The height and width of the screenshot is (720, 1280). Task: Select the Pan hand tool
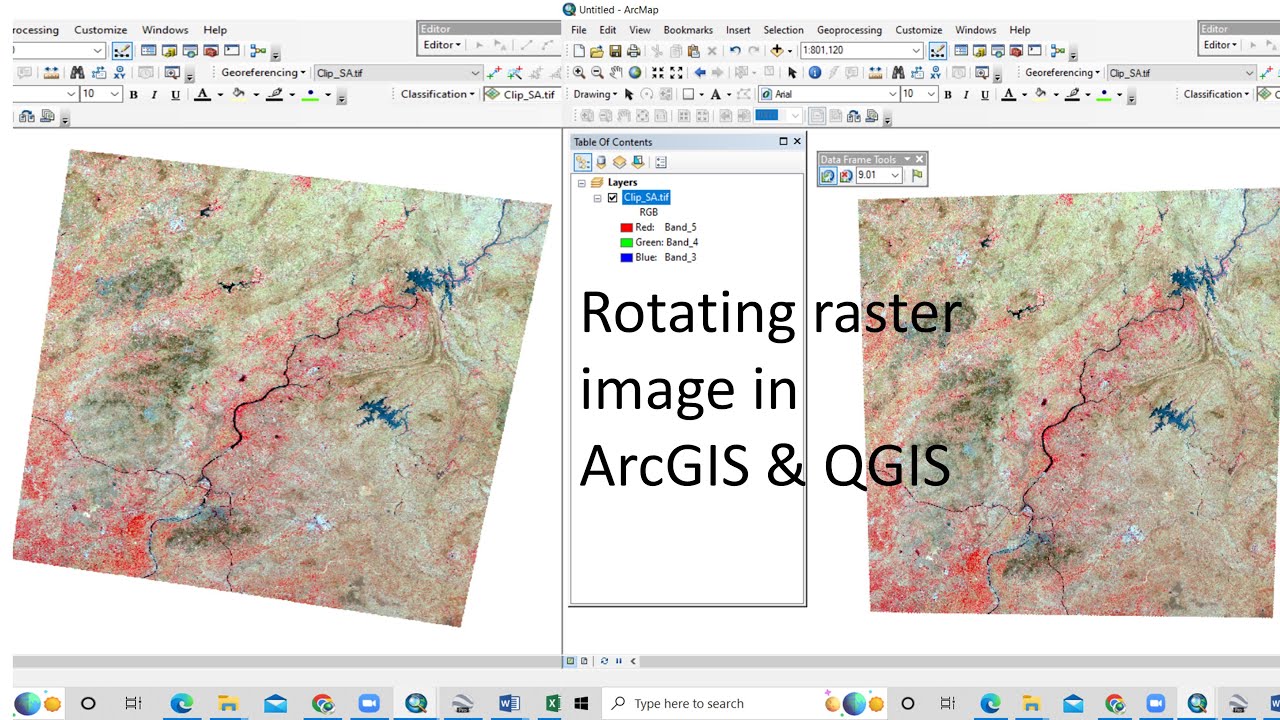pos(616,72)
